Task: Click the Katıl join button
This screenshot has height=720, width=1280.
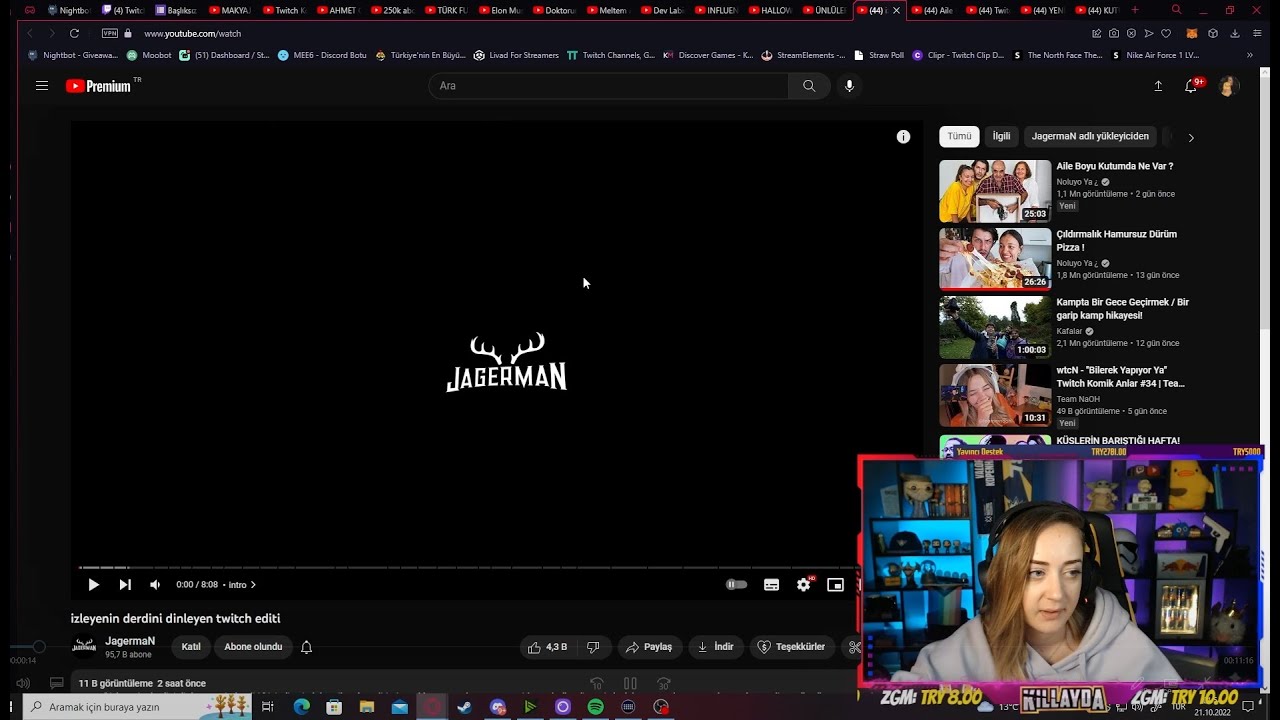Action: [x=191, y=647]
